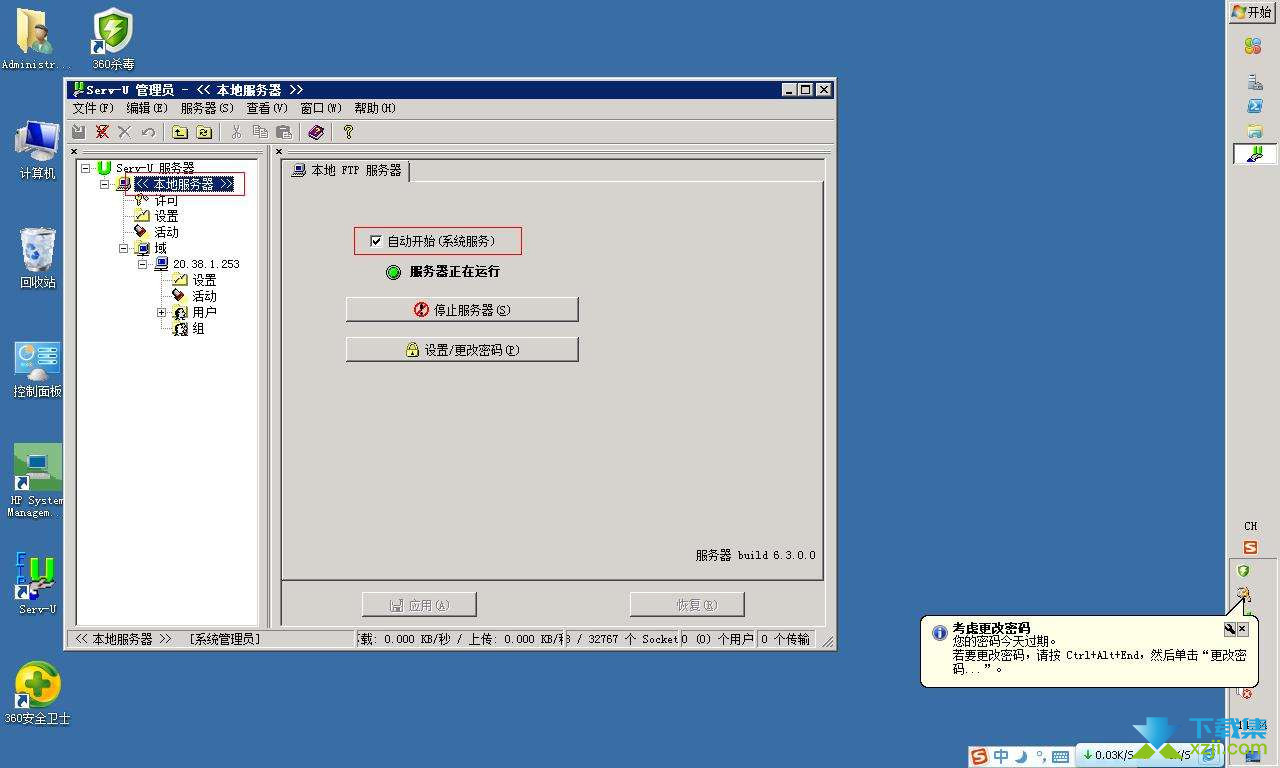This screenshot has width=1280, height=768.
Task: Click the colorful clover quick-launch icon
Action: [x=1252, y=46]
